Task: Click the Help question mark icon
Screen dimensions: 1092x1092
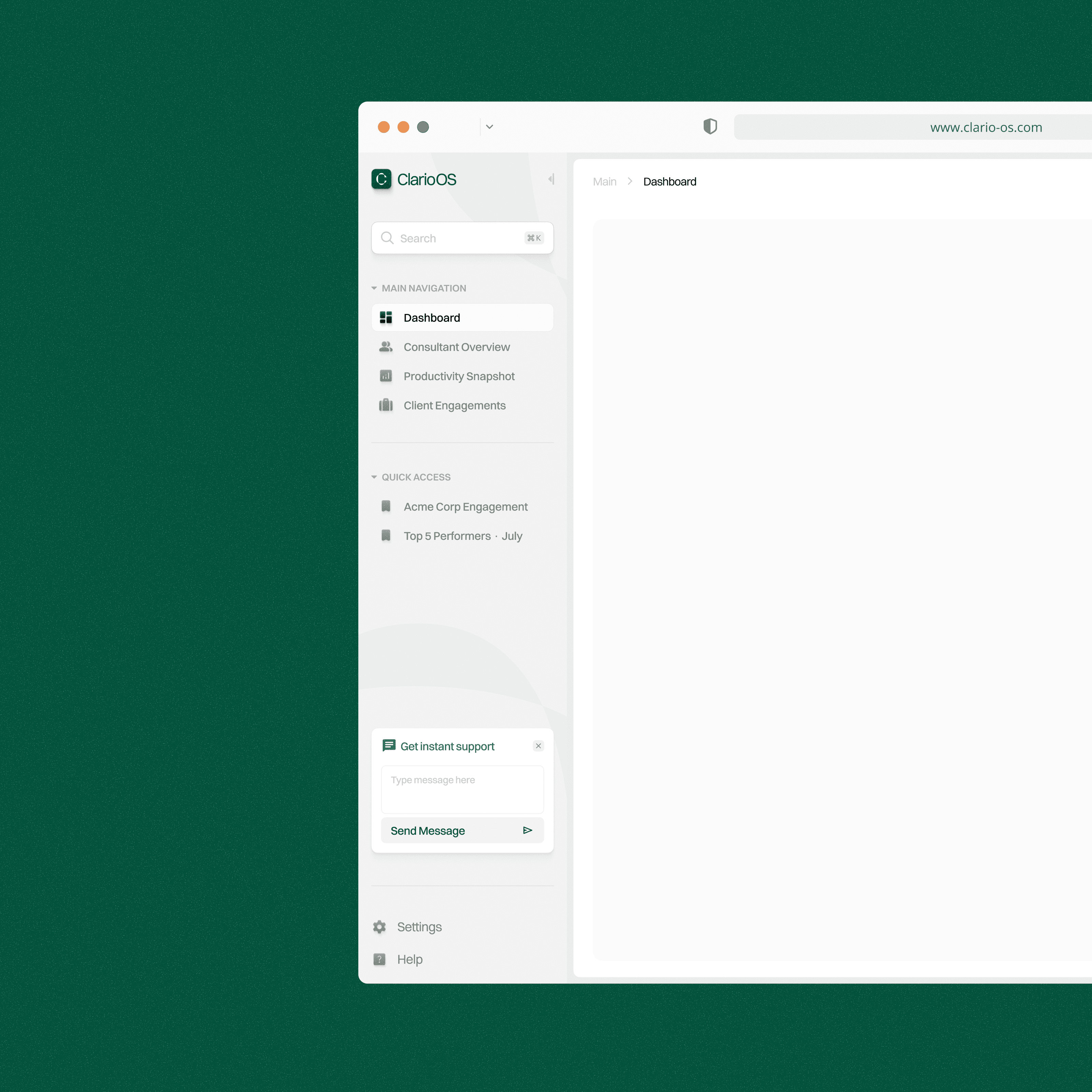Action: pyautogui.click(x=379, y=959)
